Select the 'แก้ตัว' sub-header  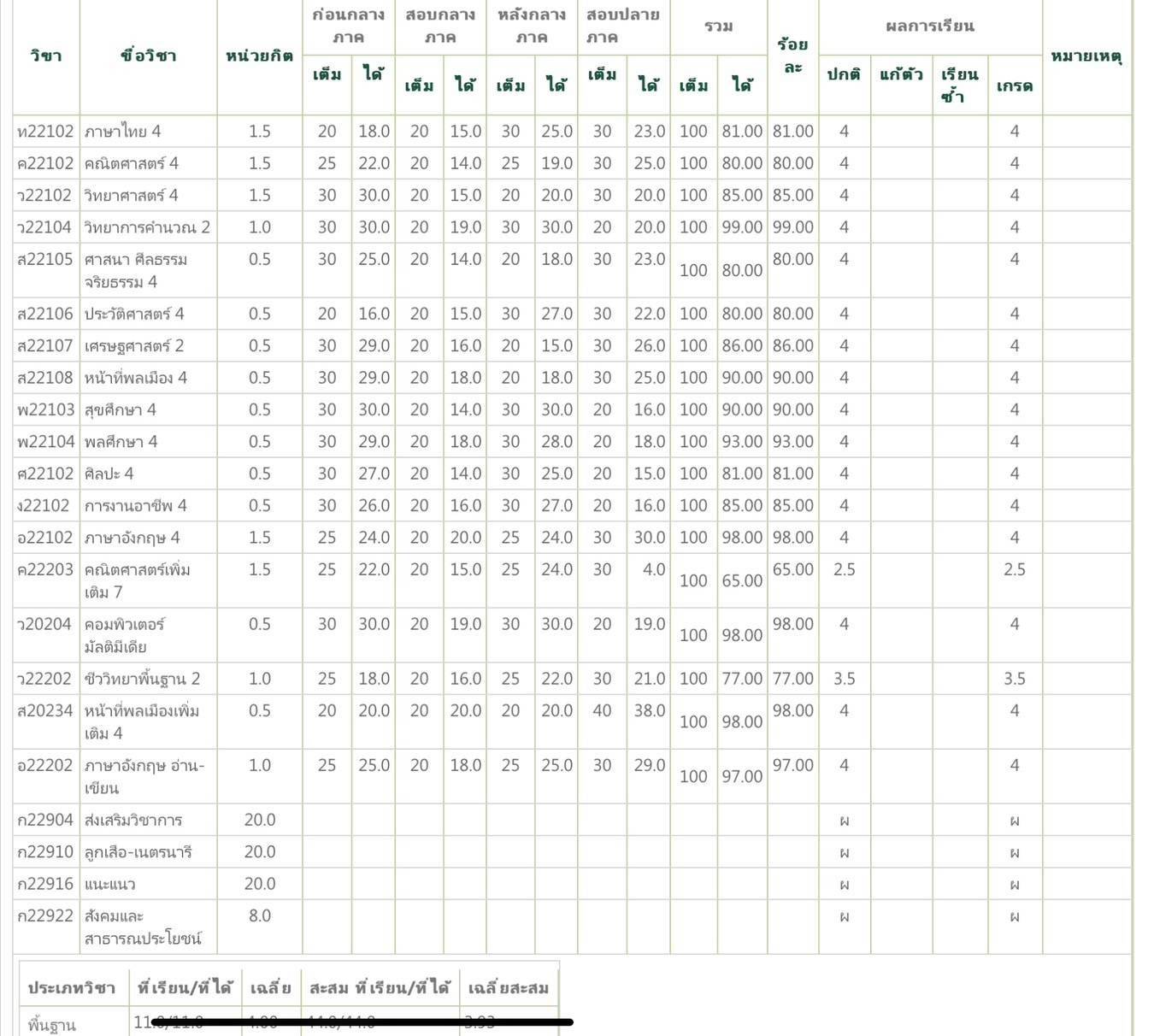[901, 74]
